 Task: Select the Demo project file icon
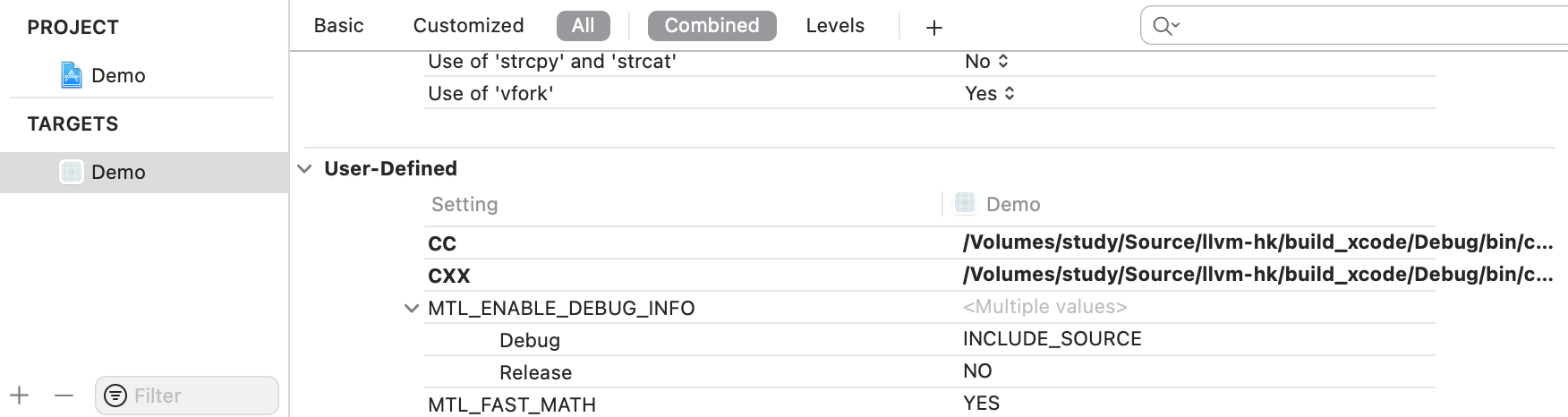point(72,75)
